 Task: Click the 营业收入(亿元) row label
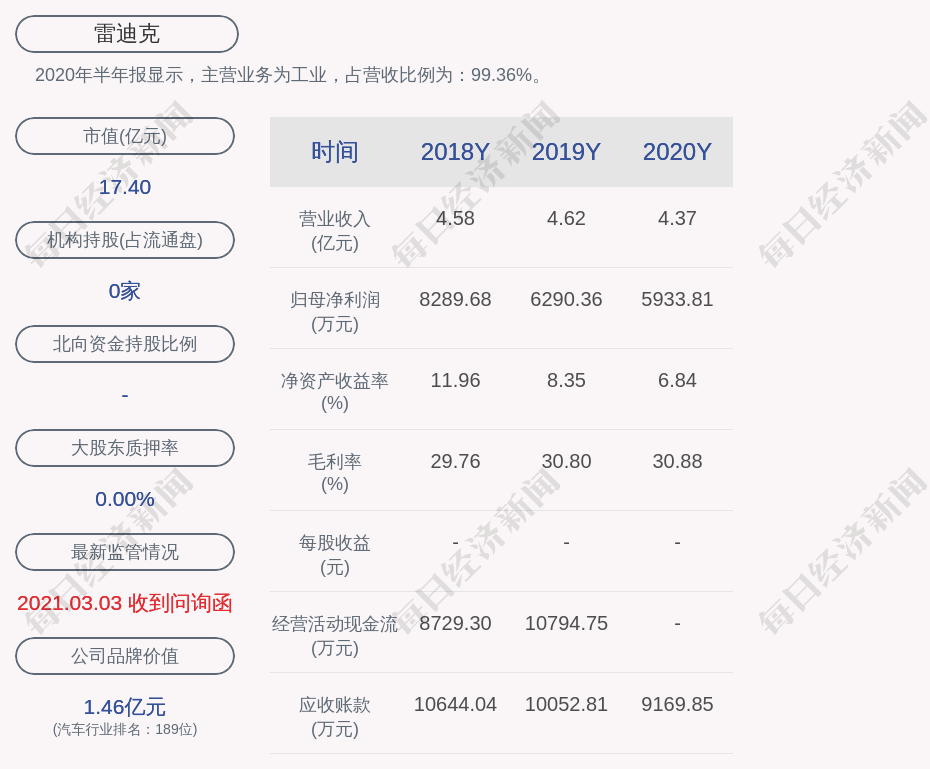coord(335,231)
